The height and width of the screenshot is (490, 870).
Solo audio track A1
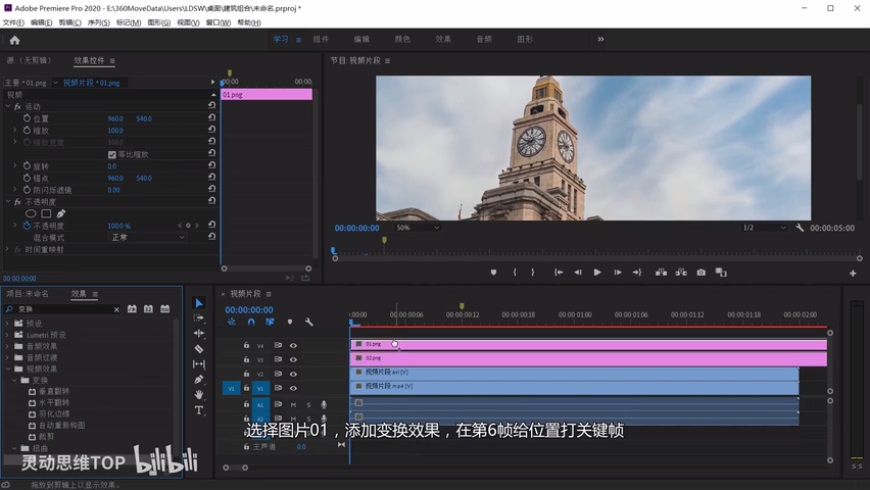point(308,405)
